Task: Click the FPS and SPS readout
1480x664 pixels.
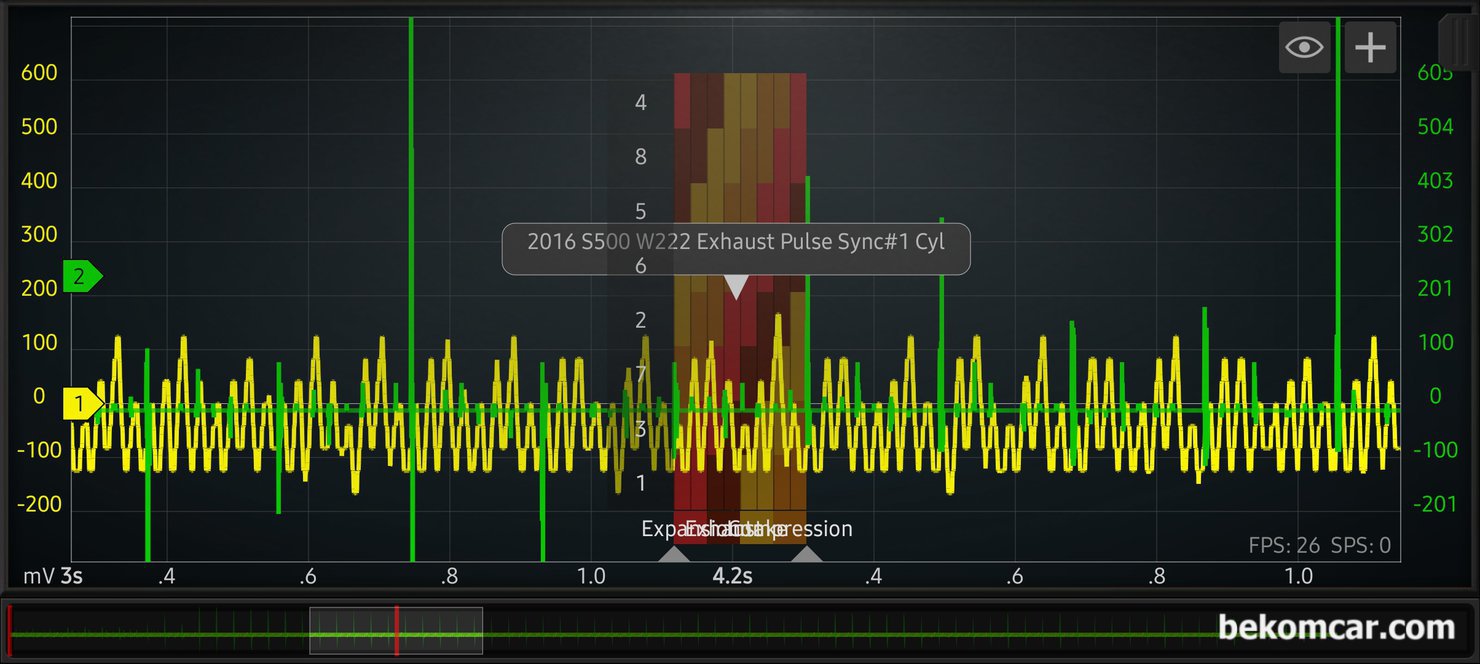Action: (1319, 546)
